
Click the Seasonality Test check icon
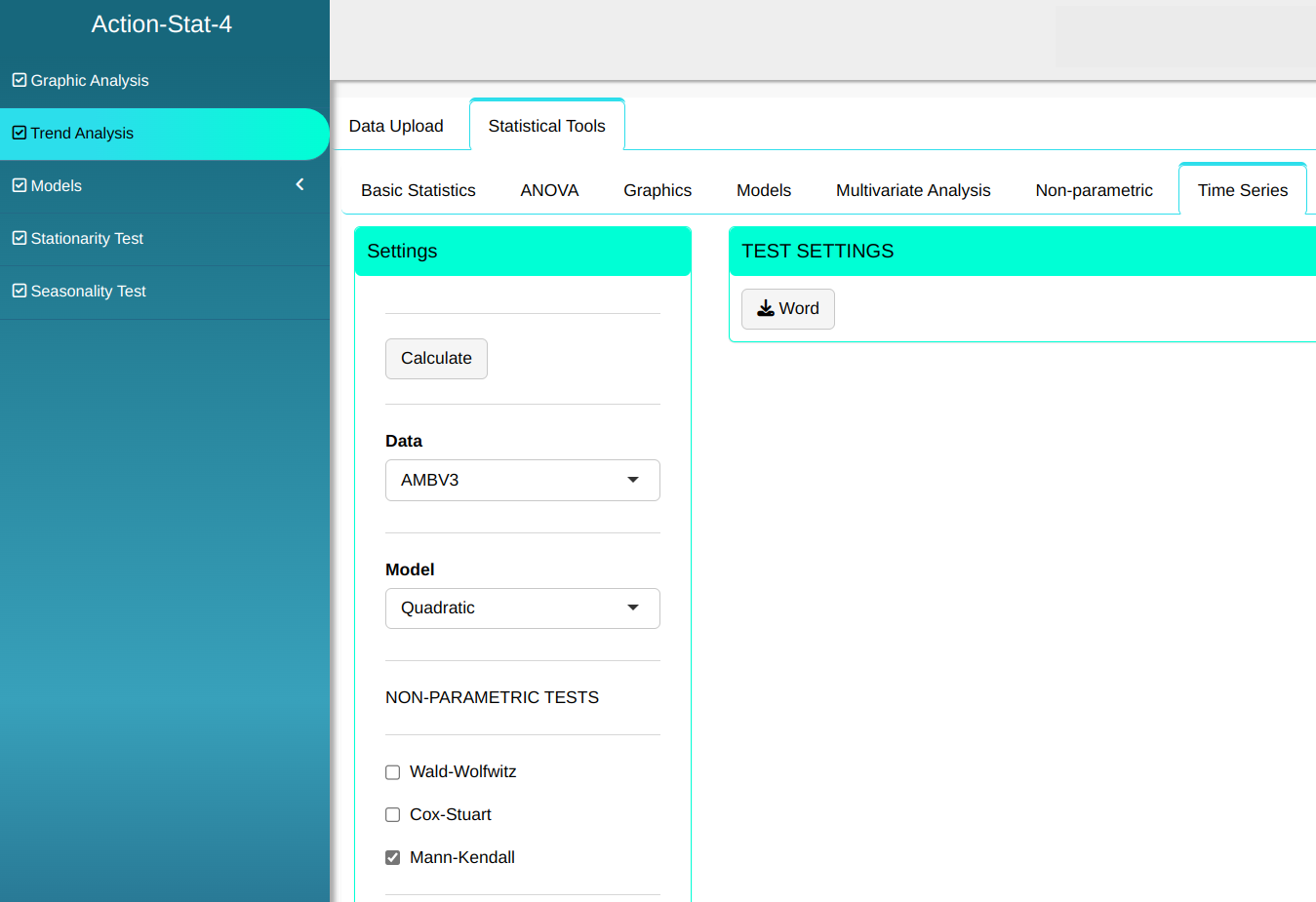(x=20, y=291)
